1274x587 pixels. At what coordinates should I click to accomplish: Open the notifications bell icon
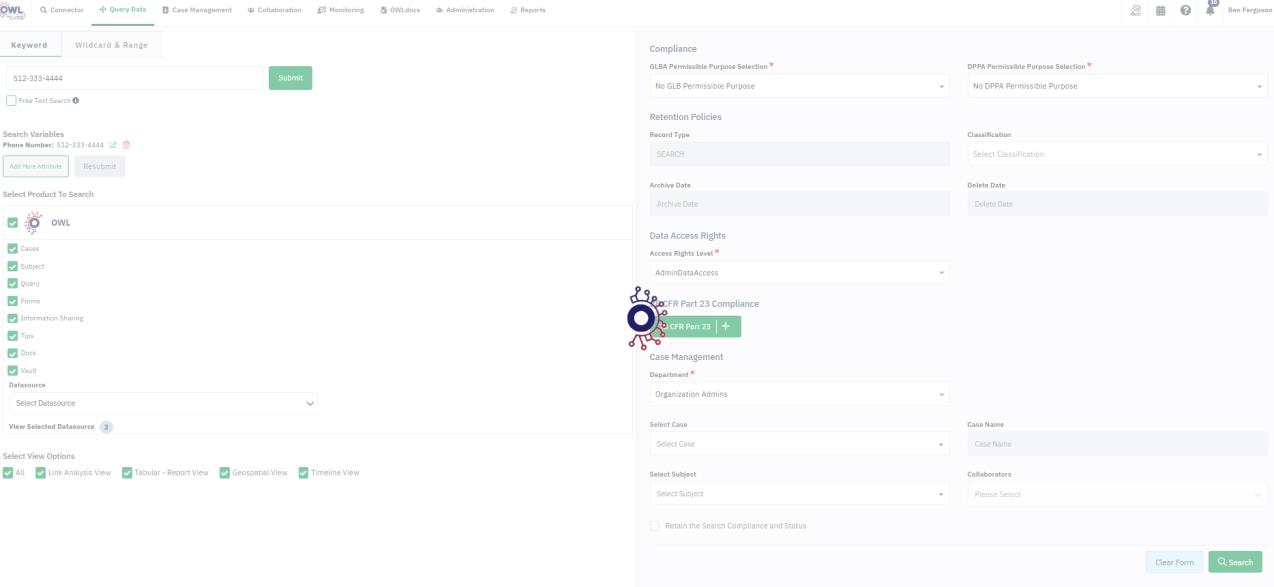(1209, 10)
